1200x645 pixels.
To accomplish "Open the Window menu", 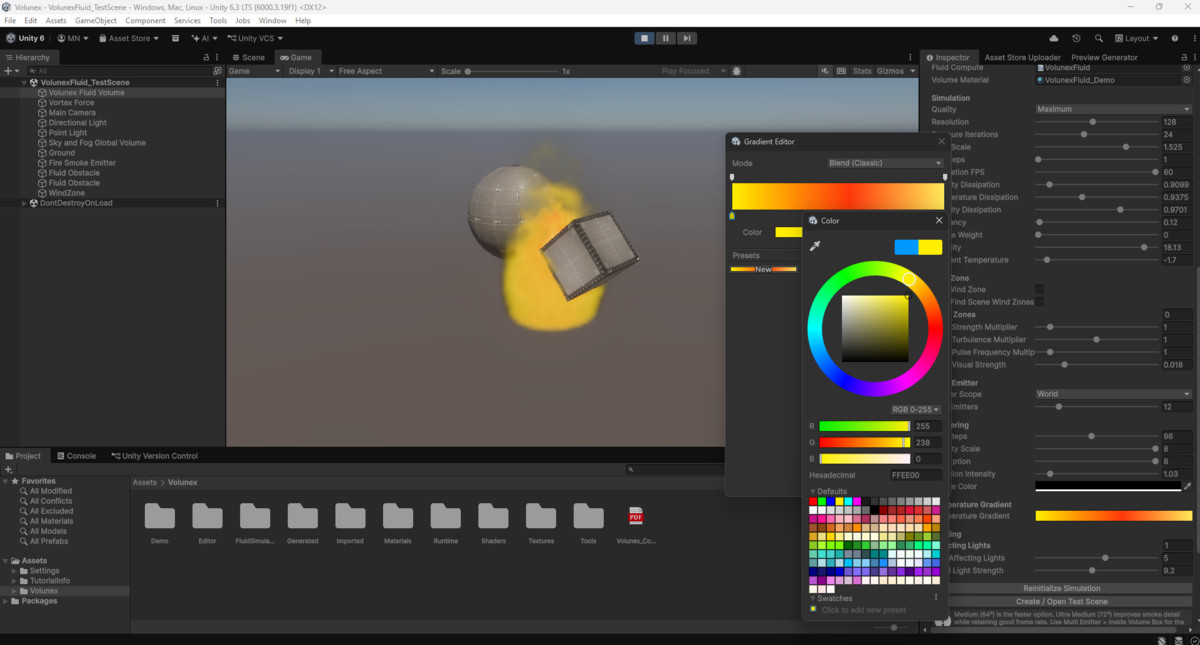I will click(x=272, y=20).
